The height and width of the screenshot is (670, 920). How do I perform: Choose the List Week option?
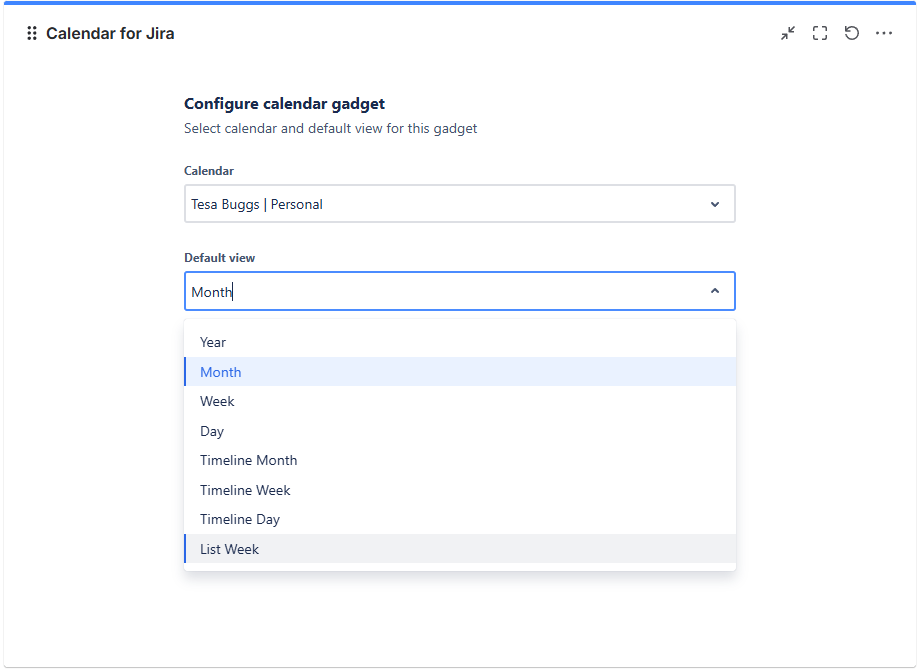click(x=229, y=549)
